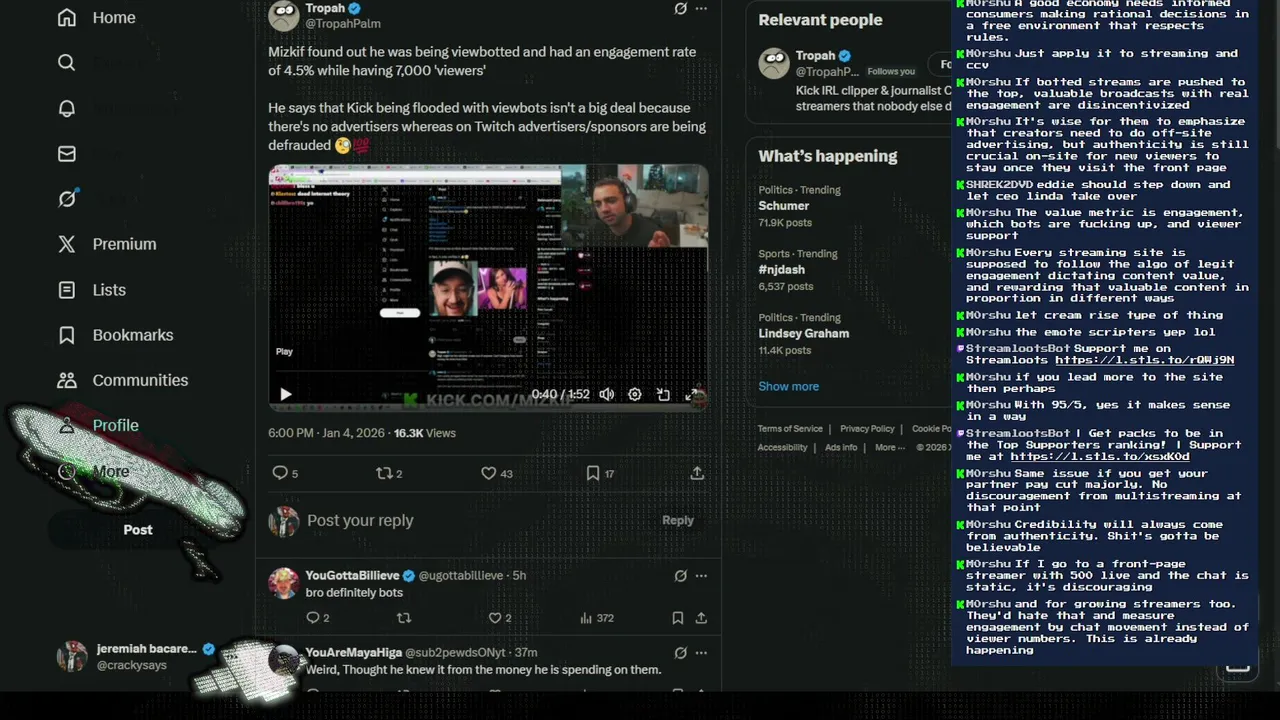Click the reply icon with 5 replies

tap(285, 473)
